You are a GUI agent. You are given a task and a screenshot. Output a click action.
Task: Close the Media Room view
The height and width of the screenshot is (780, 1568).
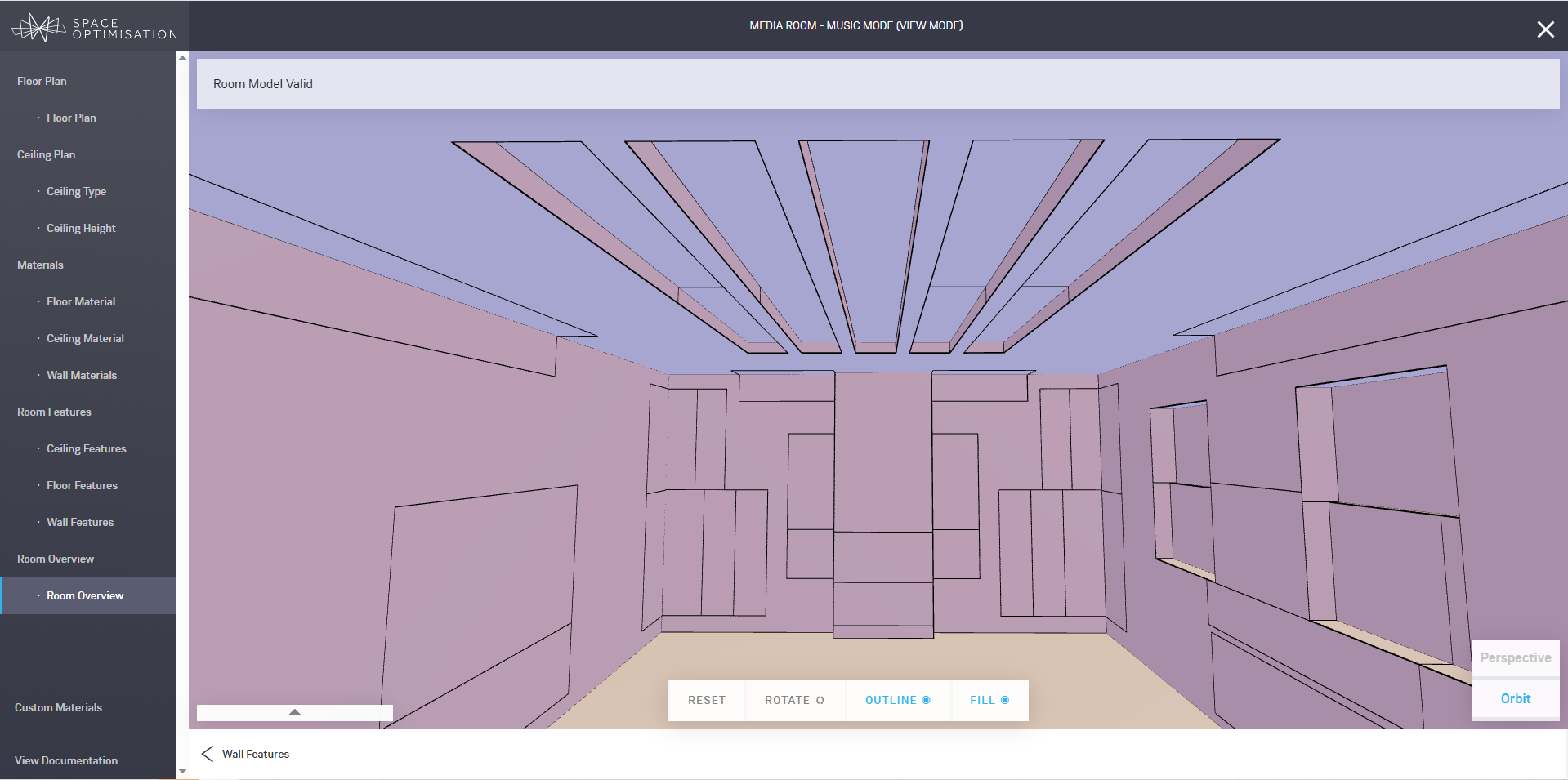coord(1544,29)
